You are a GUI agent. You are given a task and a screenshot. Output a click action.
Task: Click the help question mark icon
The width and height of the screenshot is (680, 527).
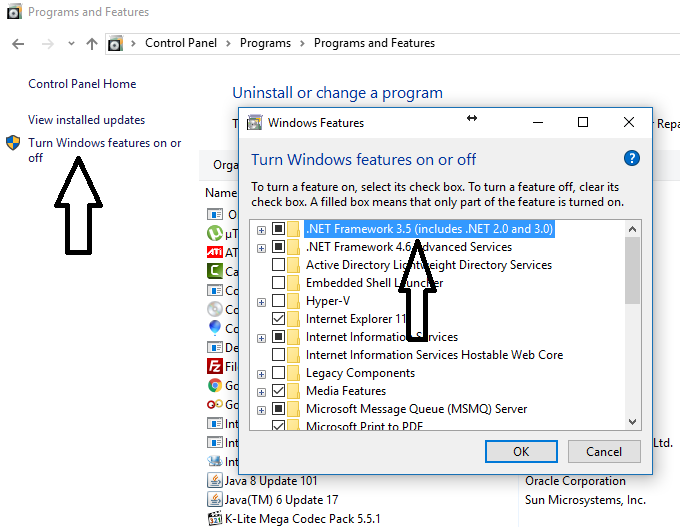pos(631,158)
